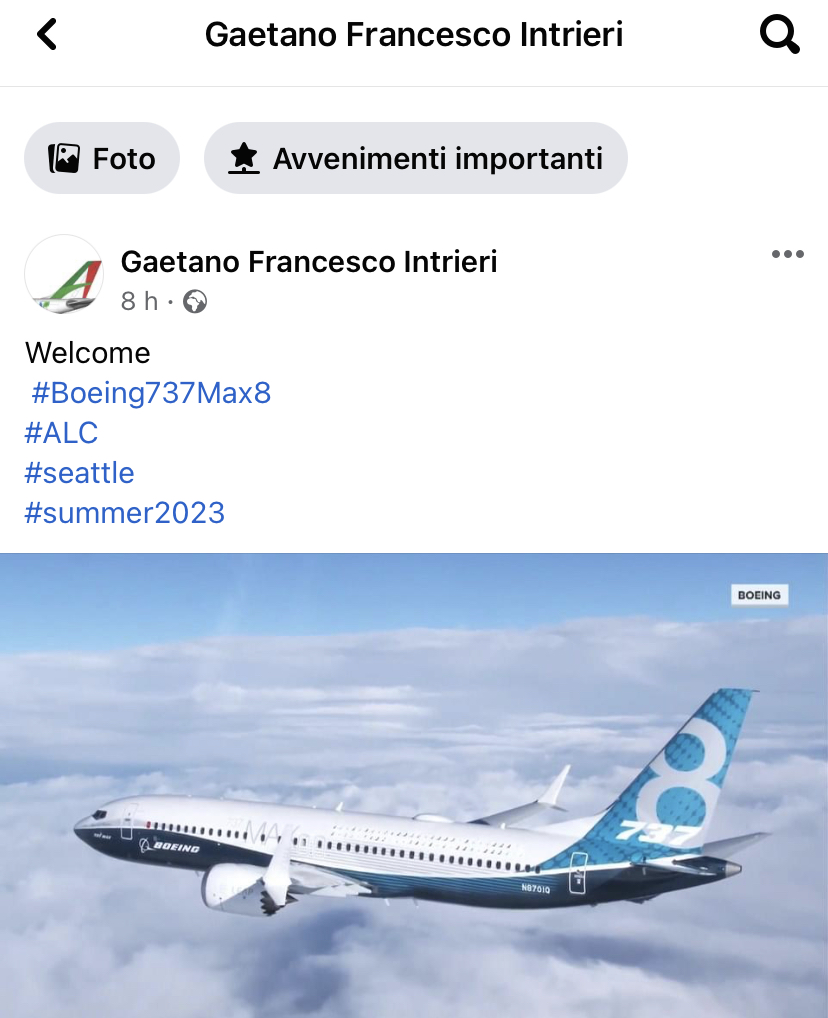Open search with the magnifying glass icon

pyautogui.click(x=779, y=34)
